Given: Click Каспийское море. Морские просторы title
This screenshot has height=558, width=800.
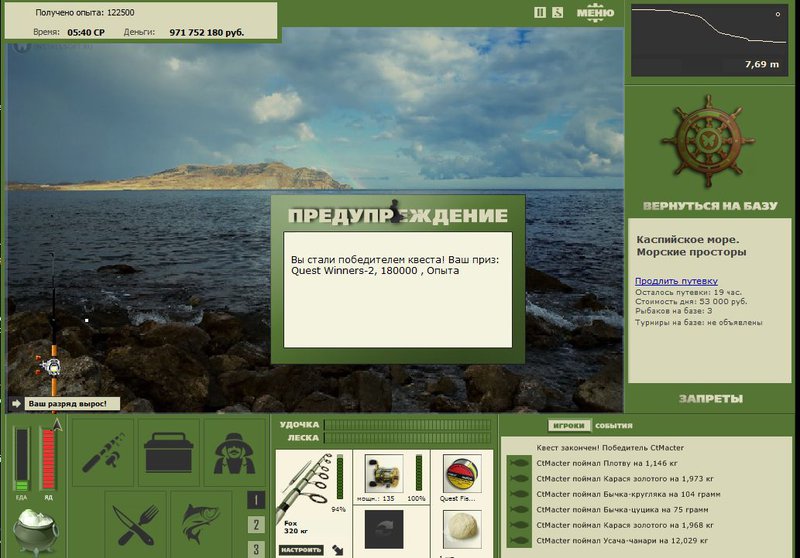Looking at the screenshot, I should click(691, 246).
